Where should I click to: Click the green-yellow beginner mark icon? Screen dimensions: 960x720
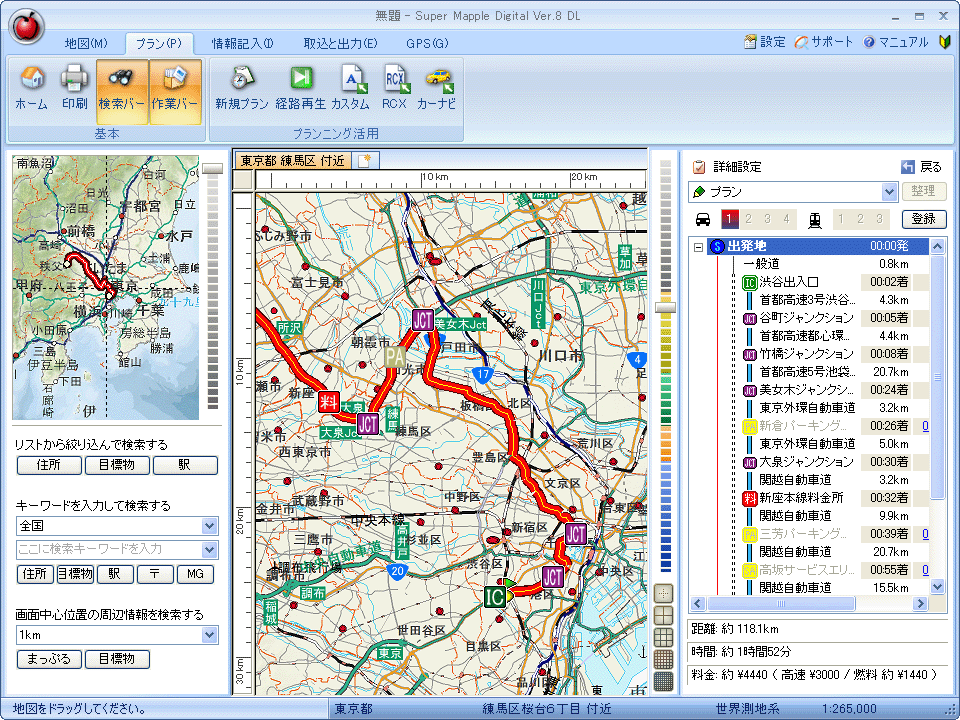[x=945, y=42]
